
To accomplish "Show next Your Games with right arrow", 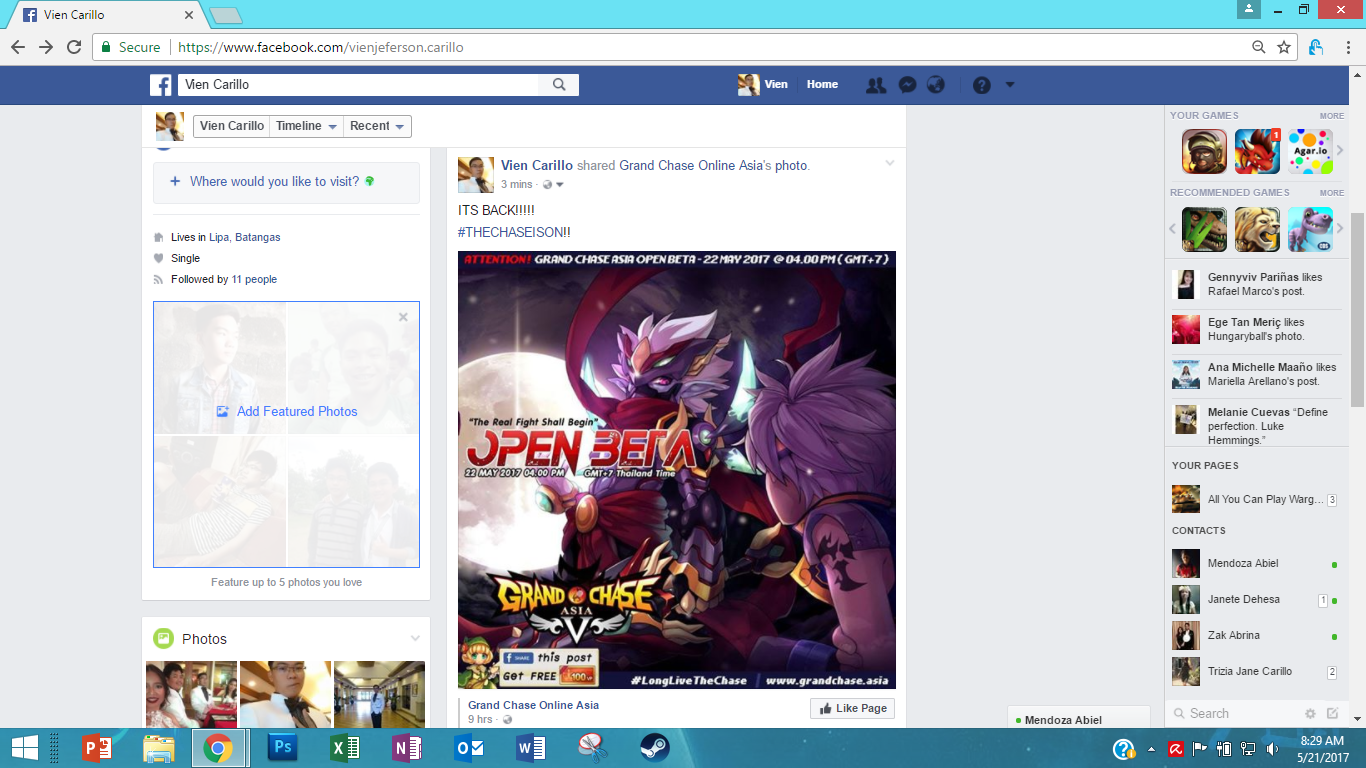I will tap(1340, 151).
